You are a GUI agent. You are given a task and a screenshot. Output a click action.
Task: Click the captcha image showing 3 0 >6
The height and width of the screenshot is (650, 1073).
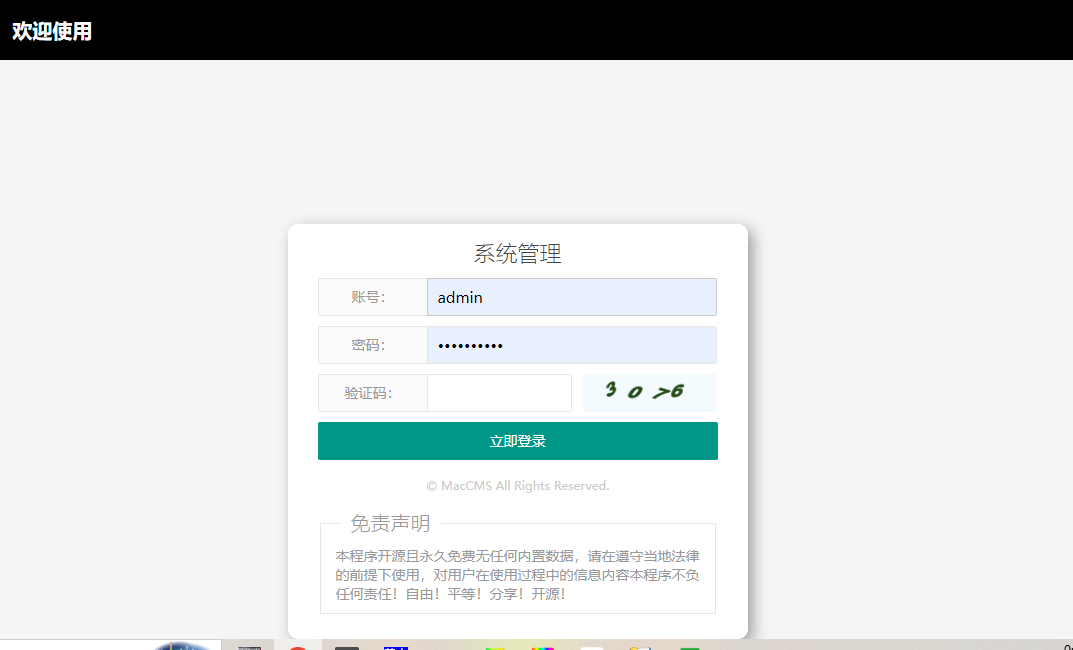coord(649,392)
